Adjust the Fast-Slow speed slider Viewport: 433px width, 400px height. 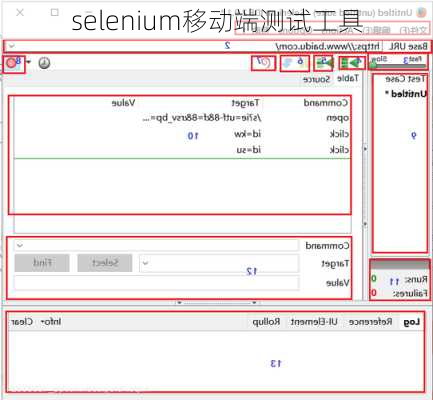(x=398, y=66)
